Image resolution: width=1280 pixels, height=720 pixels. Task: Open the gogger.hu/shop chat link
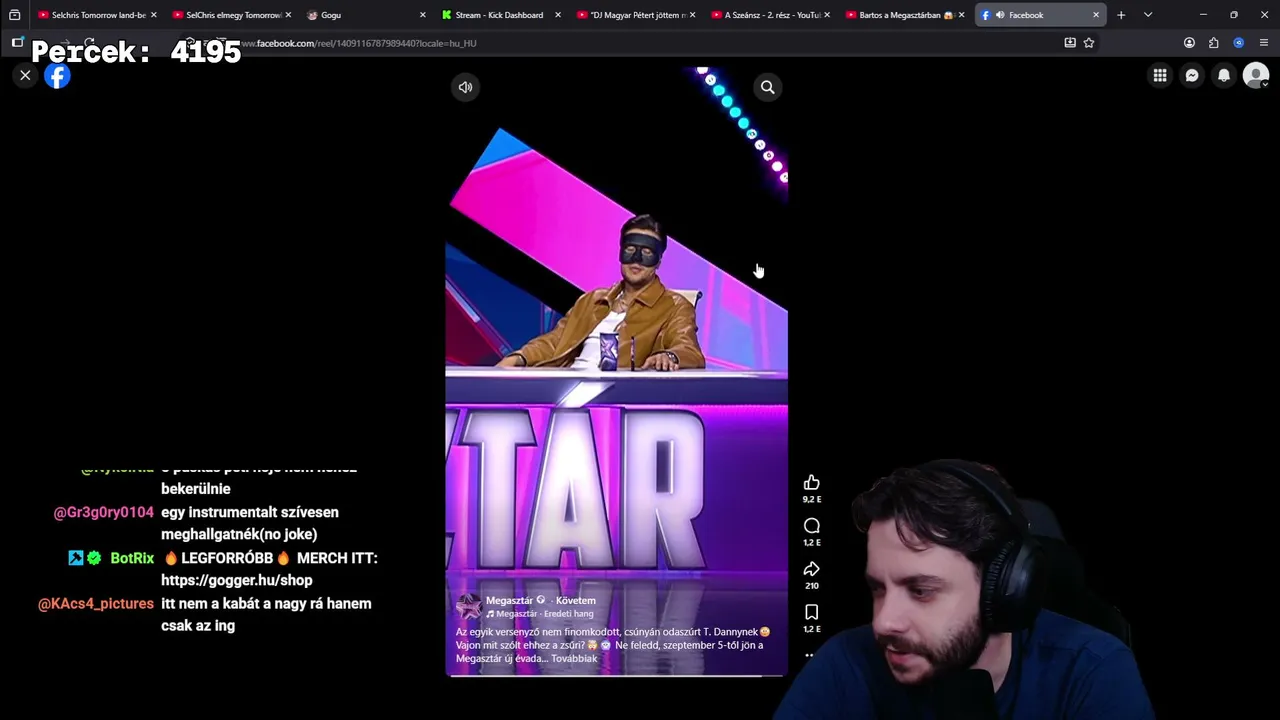[x=237, y=580]
